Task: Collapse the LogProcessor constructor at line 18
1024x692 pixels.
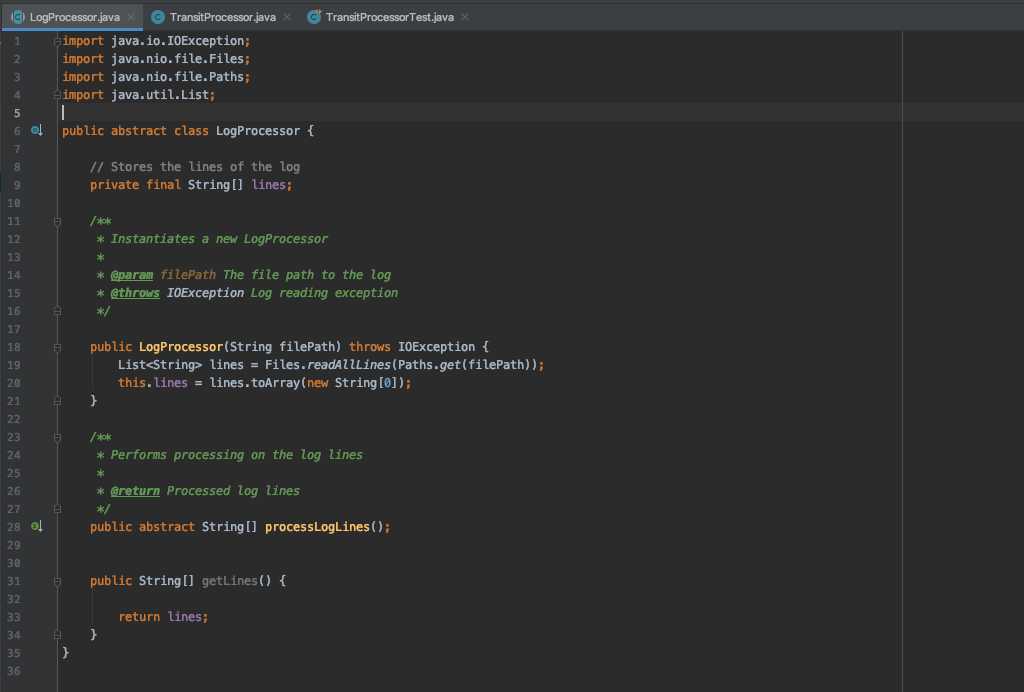Action: (57, 347)
